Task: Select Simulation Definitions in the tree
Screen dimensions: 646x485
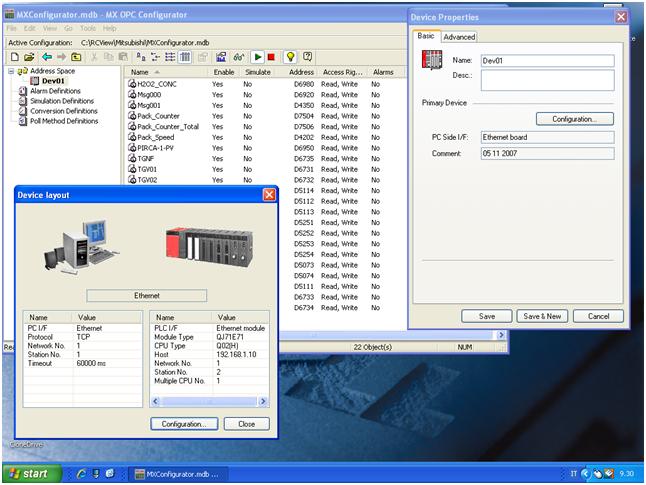Action: 62,101
